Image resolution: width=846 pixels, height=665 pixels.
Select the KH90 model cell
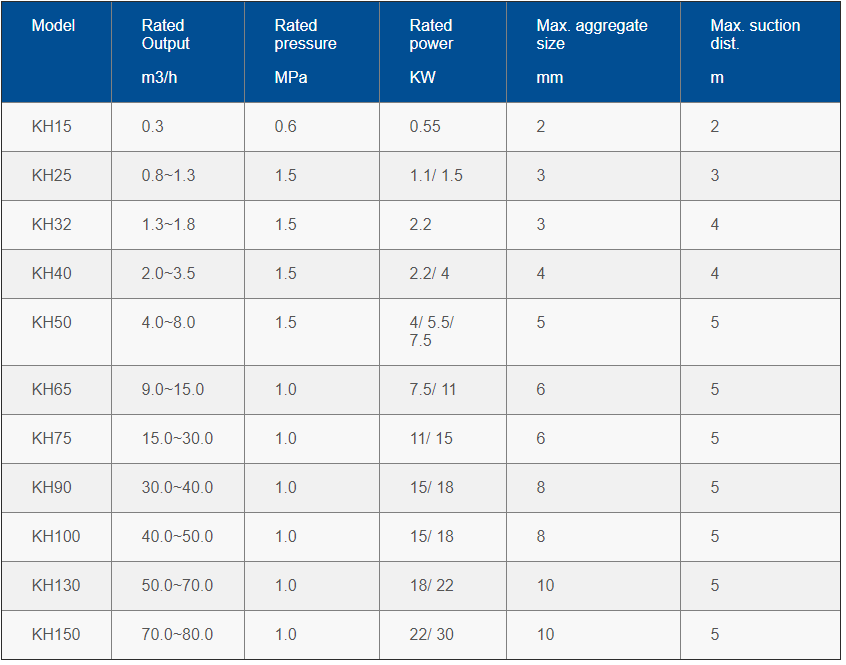(57, 488)
